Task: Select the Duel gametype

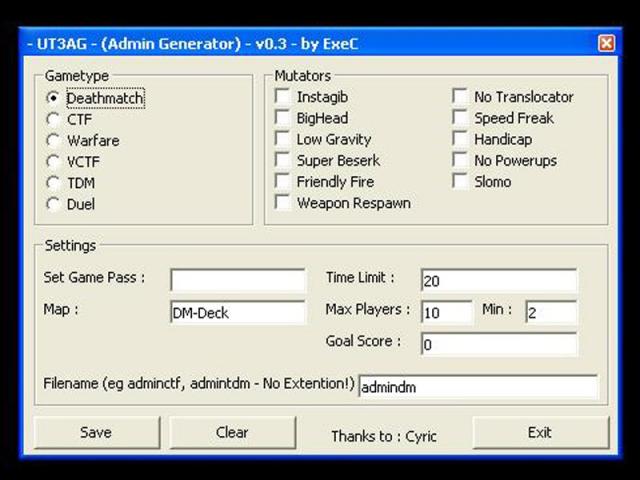Action: click(x=53, y=204)
